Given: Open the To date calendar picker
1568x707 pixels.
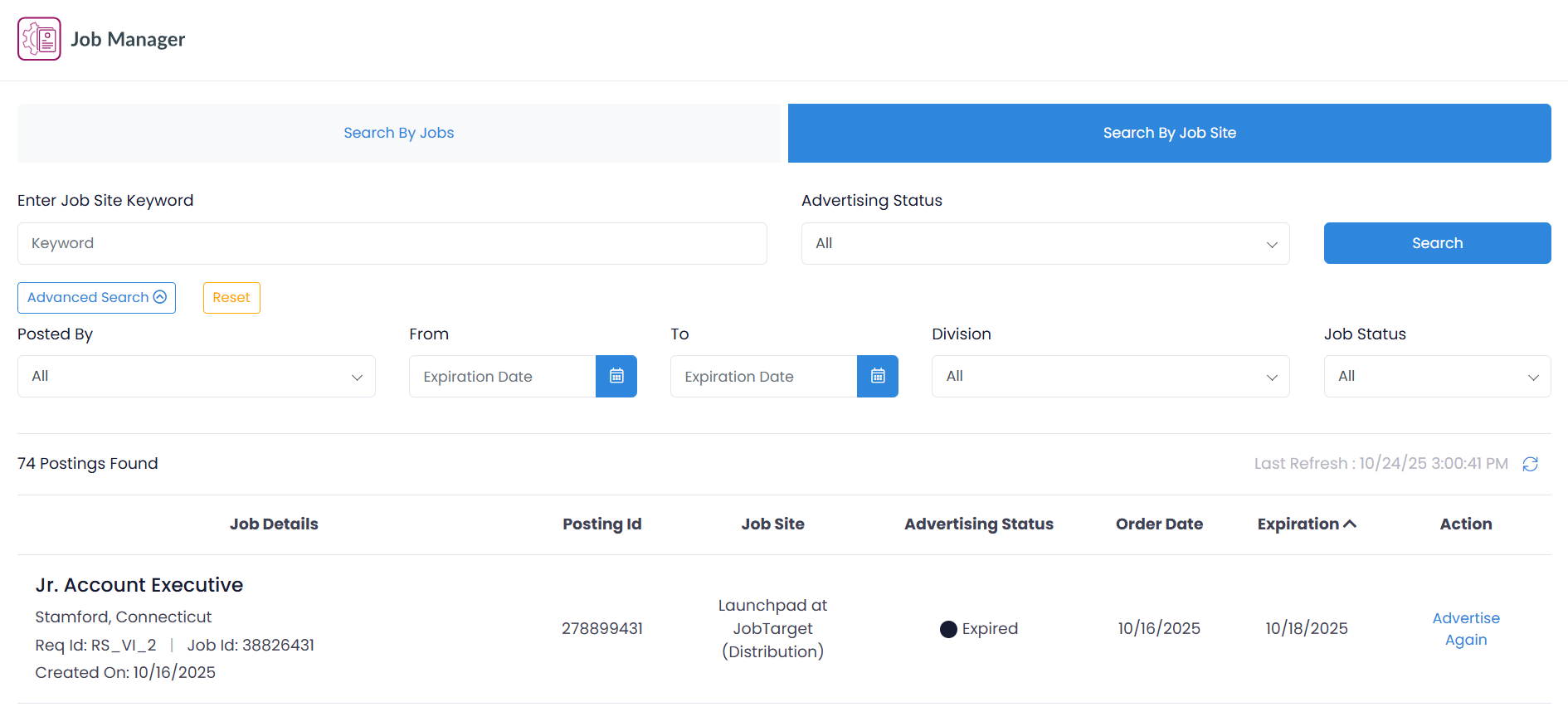Looking at the screenshot, I should tap(877, 376).
